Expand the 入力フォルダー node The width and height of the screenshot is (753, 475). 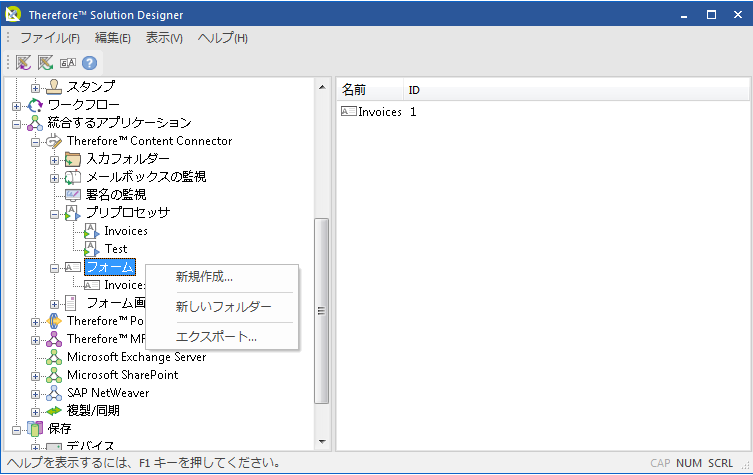(x=54, y=160)
